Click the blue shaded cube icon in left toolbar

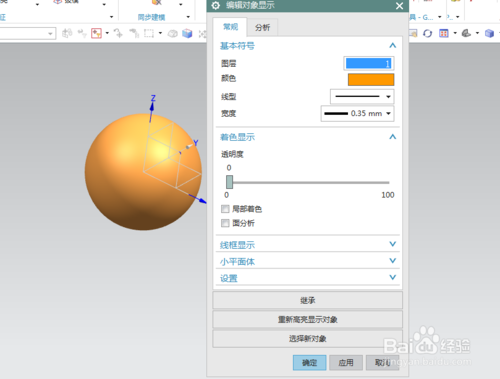[187, 33]
